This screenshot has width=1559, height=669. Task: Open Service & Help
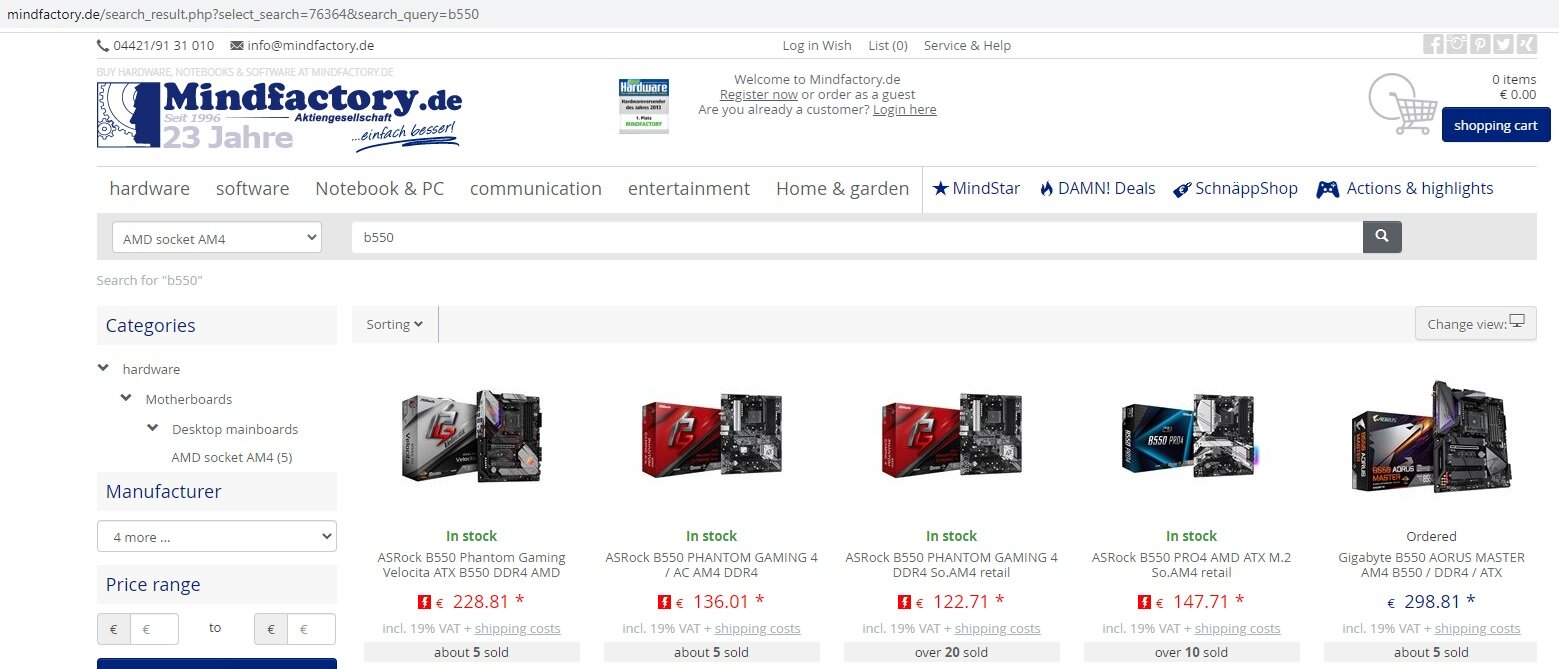[967, 45]
